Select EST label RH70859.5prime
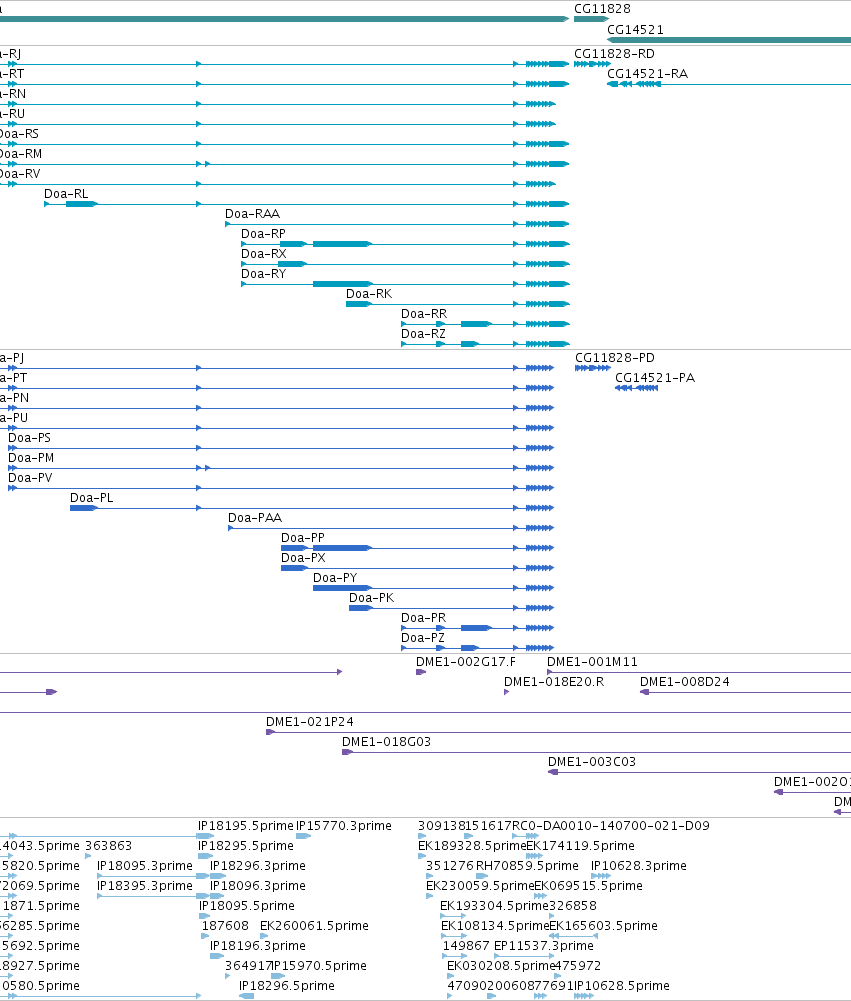The width and height of the screenshot is (851, 1001). point(527,866)
